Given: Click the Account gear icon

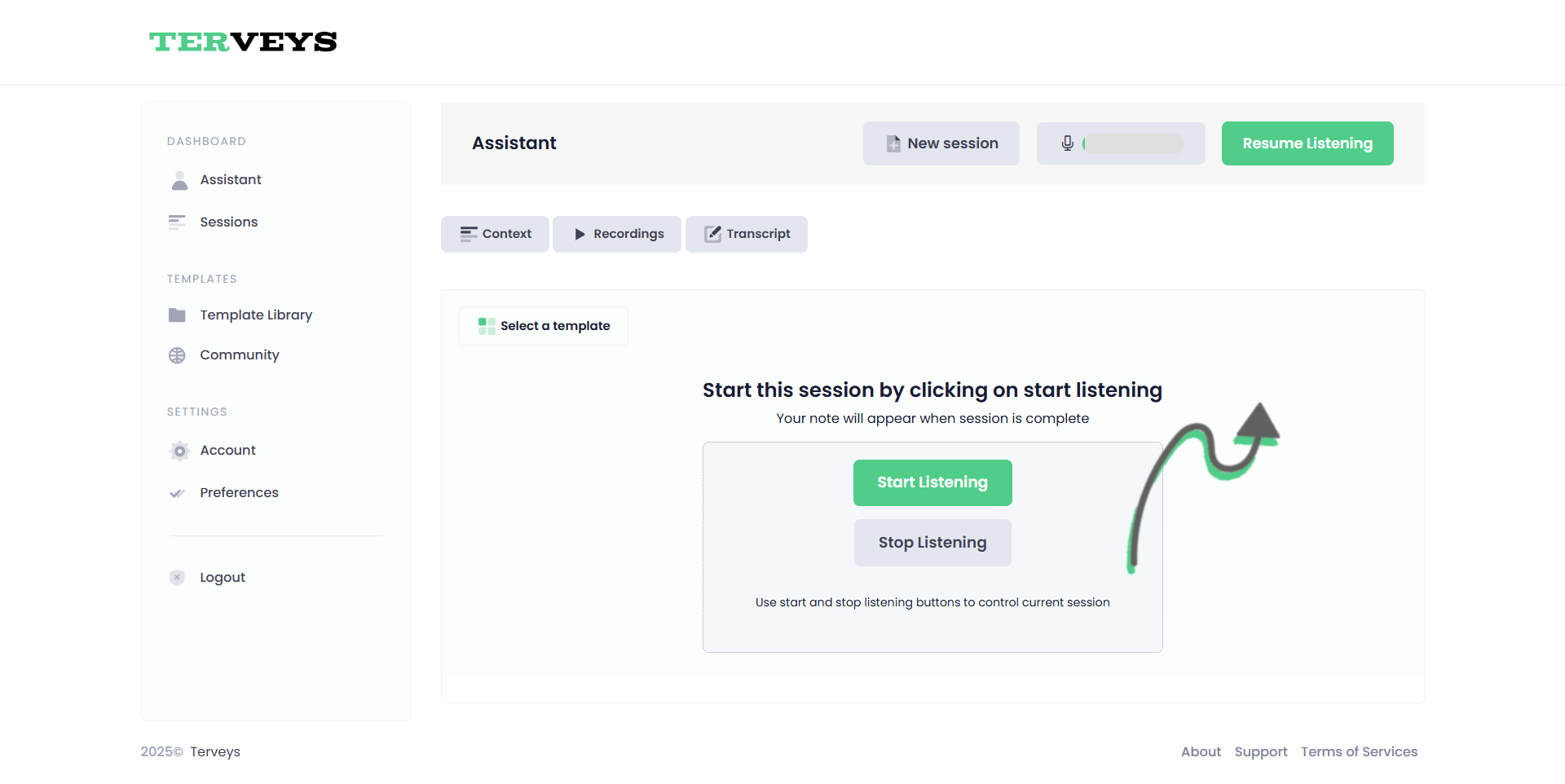Looking at the screenshot, I should point(179,451).
